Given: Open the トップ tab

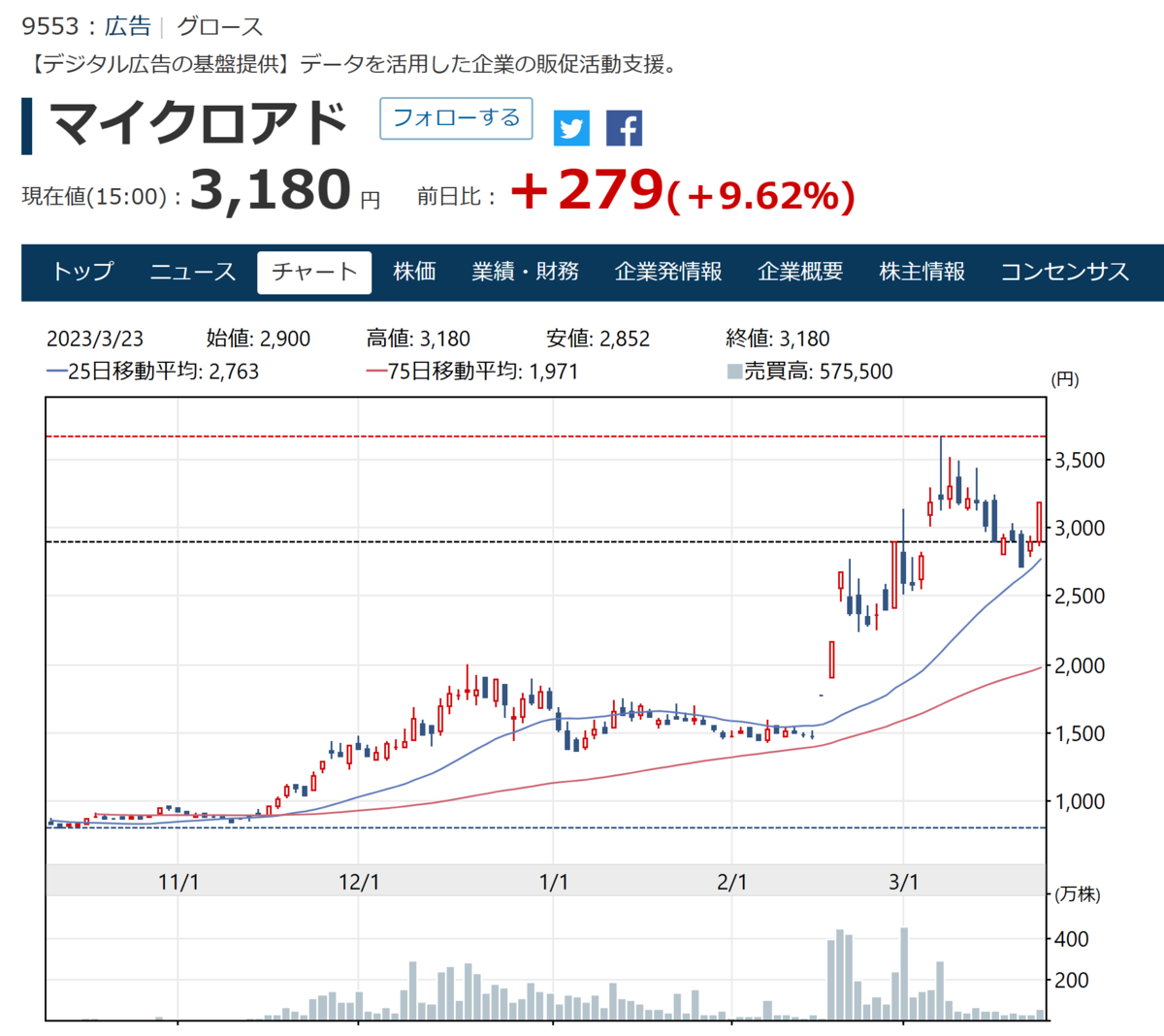Looking at the screenshot, I should [82, 272].
